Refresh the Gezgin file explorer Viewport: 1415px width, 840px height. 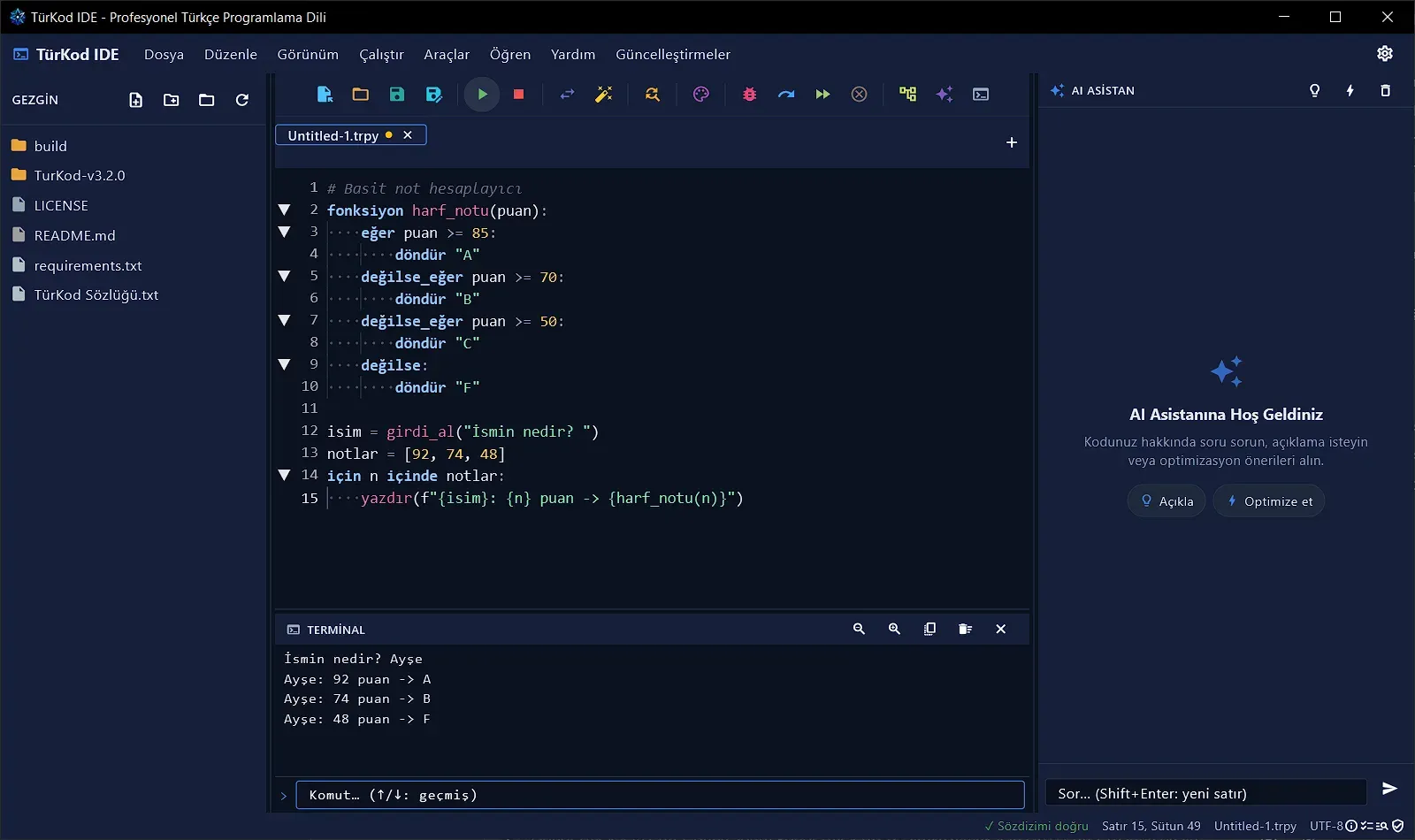[242, 100]
